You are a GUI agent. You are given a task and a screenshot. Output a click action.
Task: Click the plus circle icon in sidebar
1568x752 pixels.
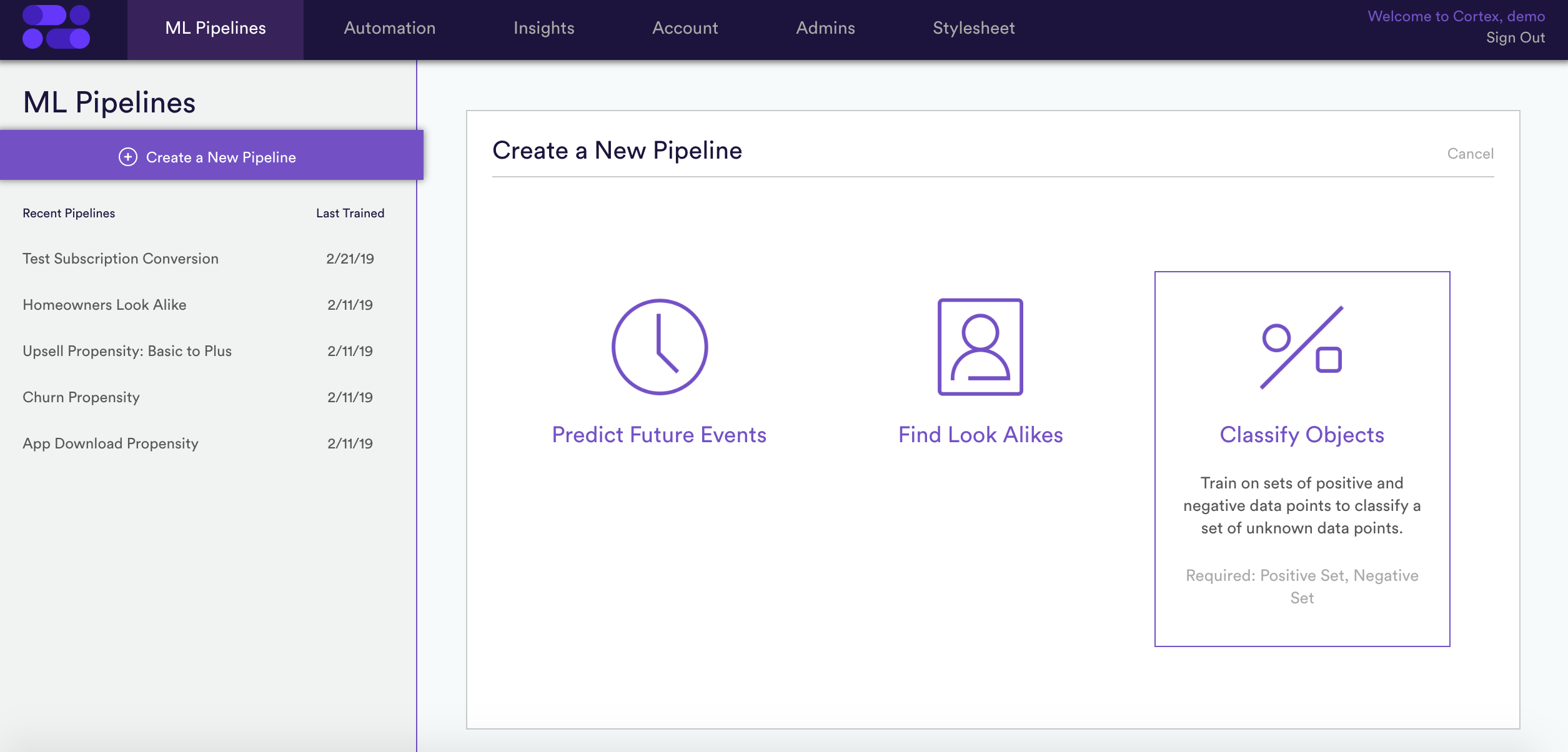point(128,157)
